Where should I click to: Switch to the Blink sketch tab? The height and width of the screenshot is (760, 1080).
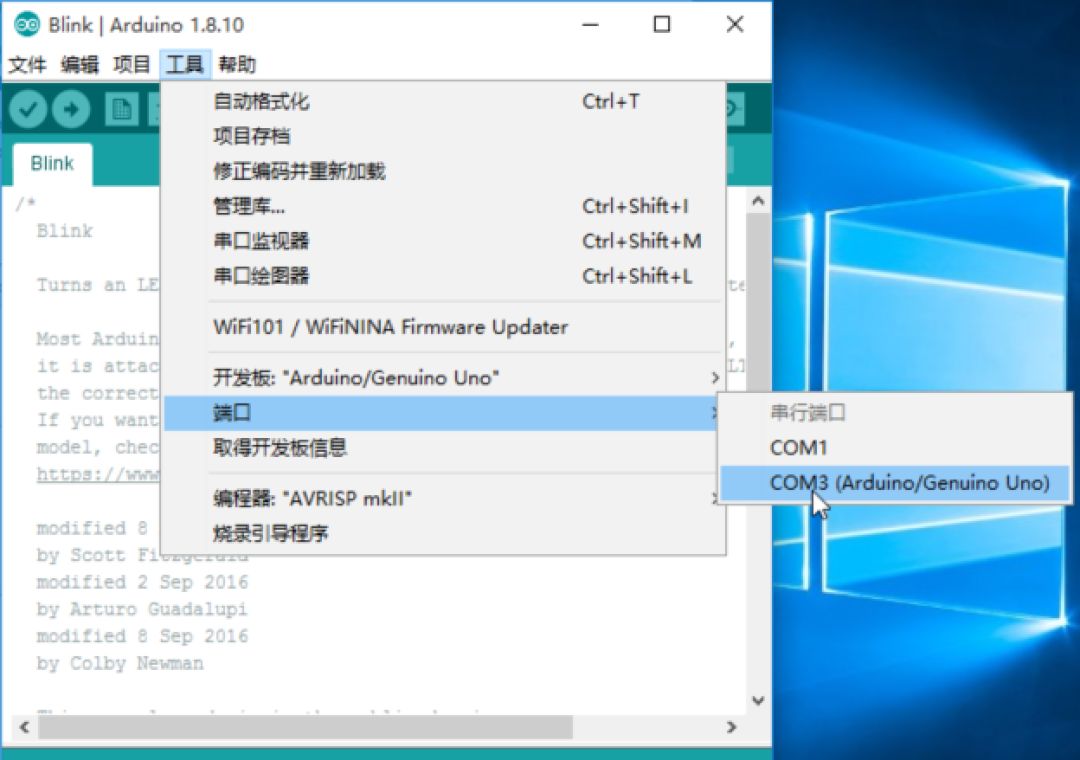(x=51, y=163)
